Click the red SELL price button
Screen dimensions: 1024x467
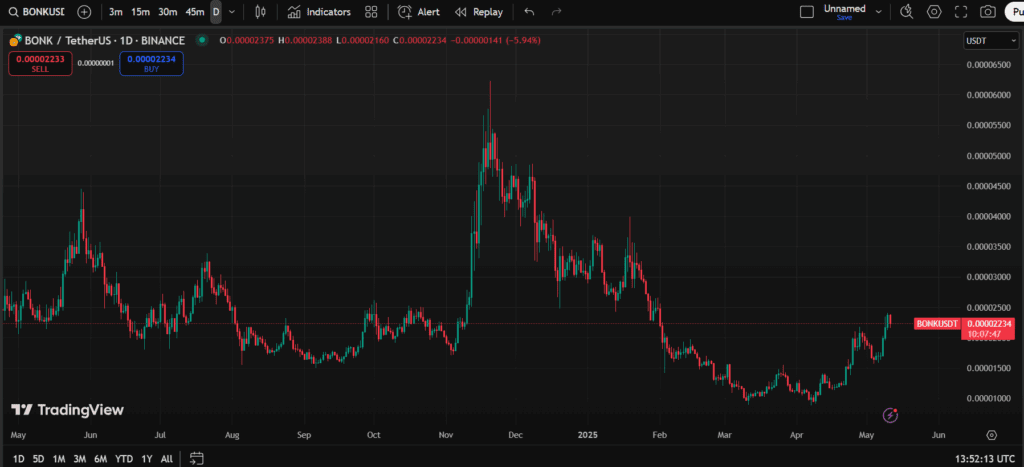click(40, 63)
